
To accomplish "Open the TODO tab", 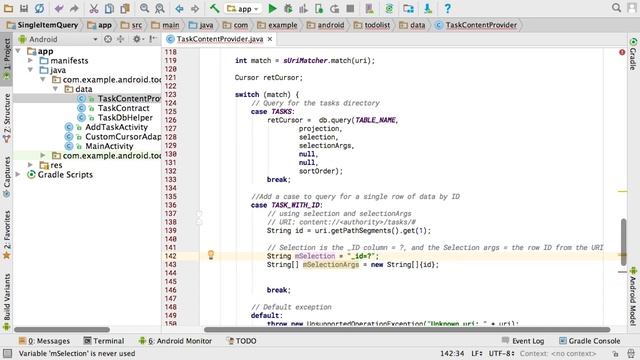I will (x=241, y=341).
